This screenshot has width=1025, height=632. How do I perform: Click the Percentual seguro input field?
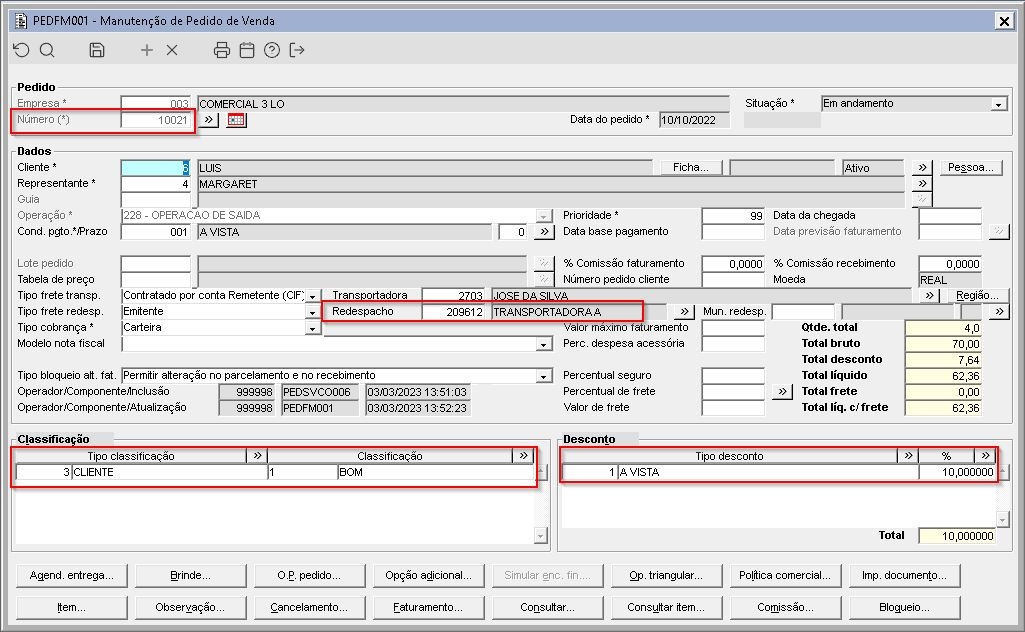click(x=733, y=376)
